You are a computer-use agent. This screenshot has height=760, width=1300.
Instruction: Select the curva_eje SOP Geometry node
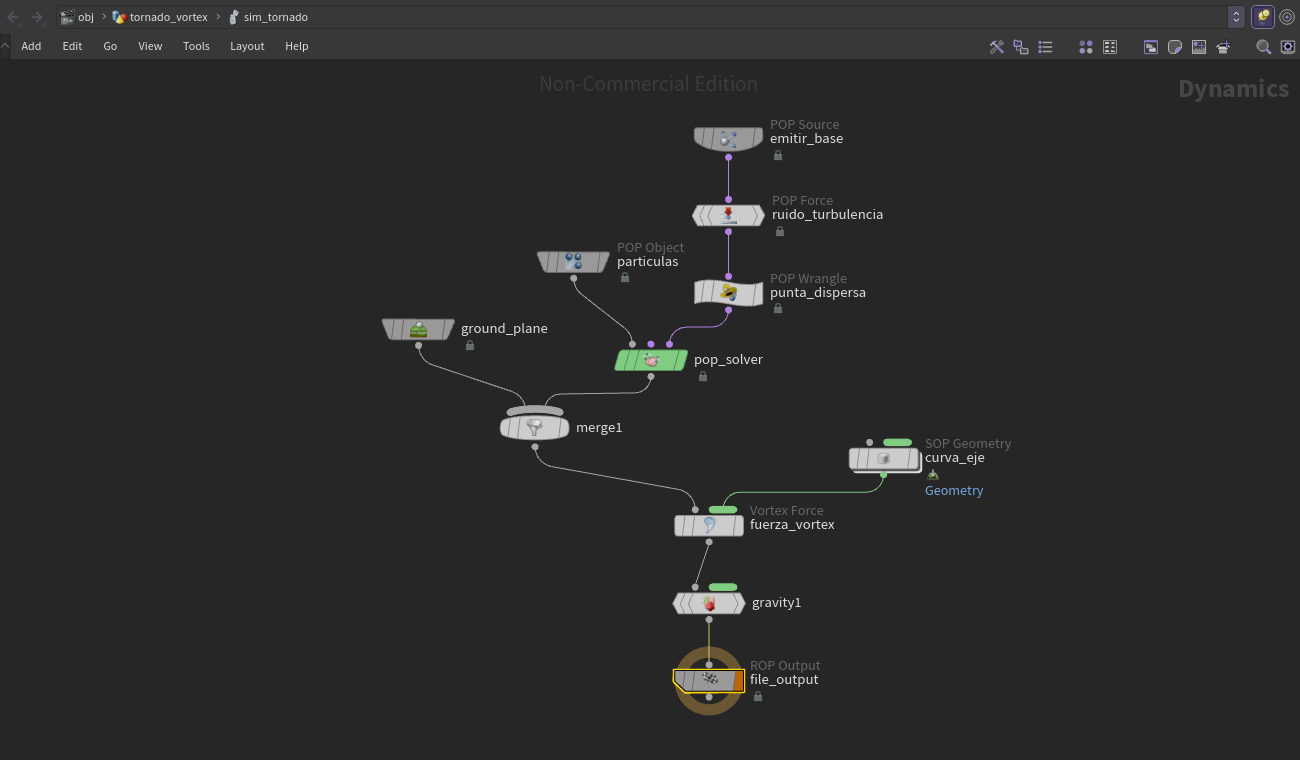point(884,459)
